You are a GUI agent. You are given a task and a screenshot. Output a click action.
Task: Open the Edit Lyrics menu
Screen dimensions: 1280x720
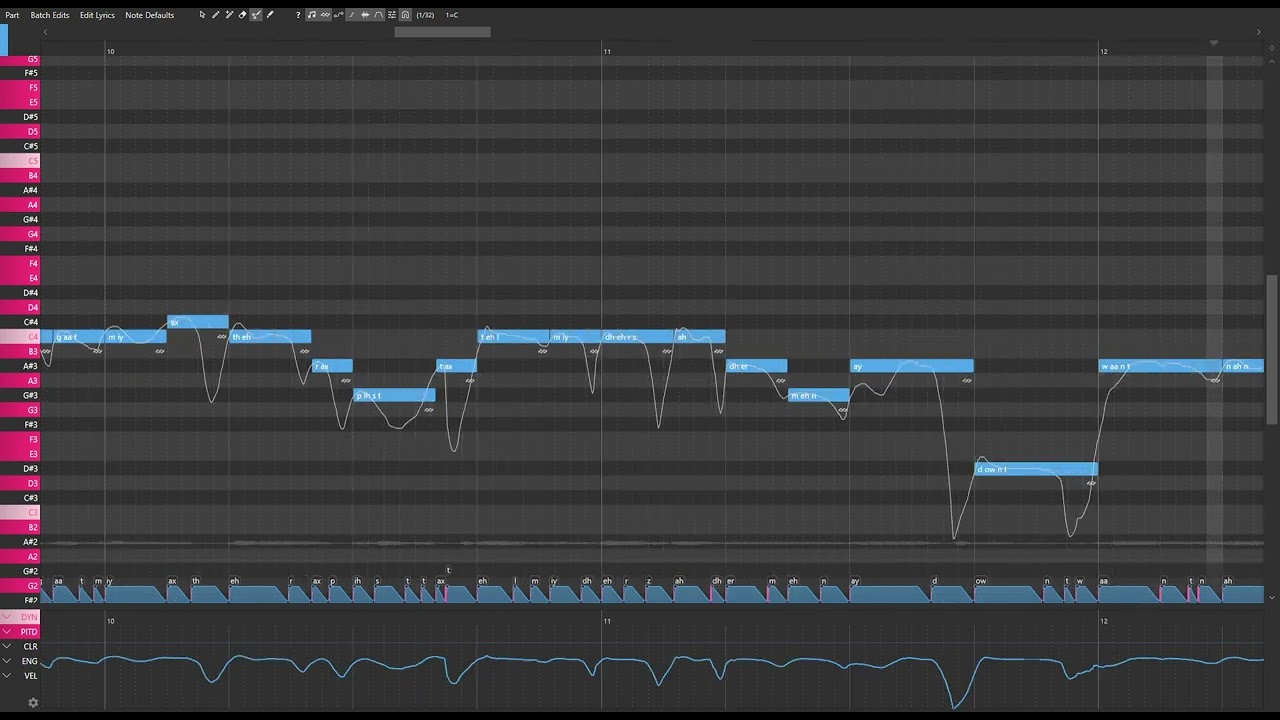click(x=97, y=15)
